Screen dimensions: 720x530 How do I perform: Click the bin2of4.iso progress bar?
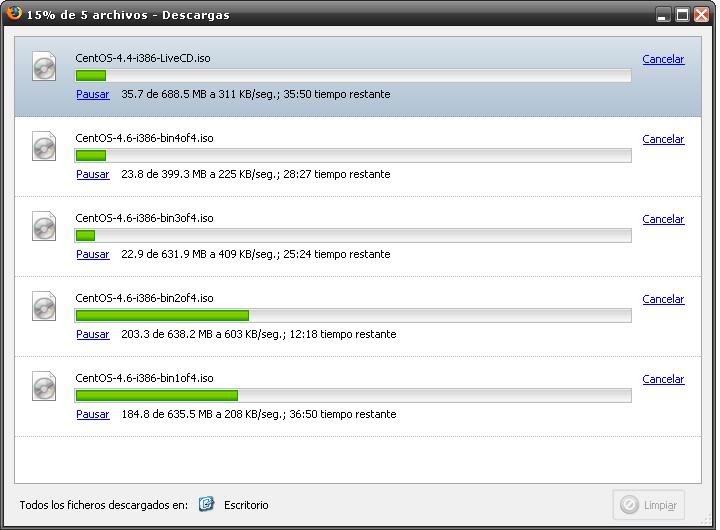pos(353,316)
